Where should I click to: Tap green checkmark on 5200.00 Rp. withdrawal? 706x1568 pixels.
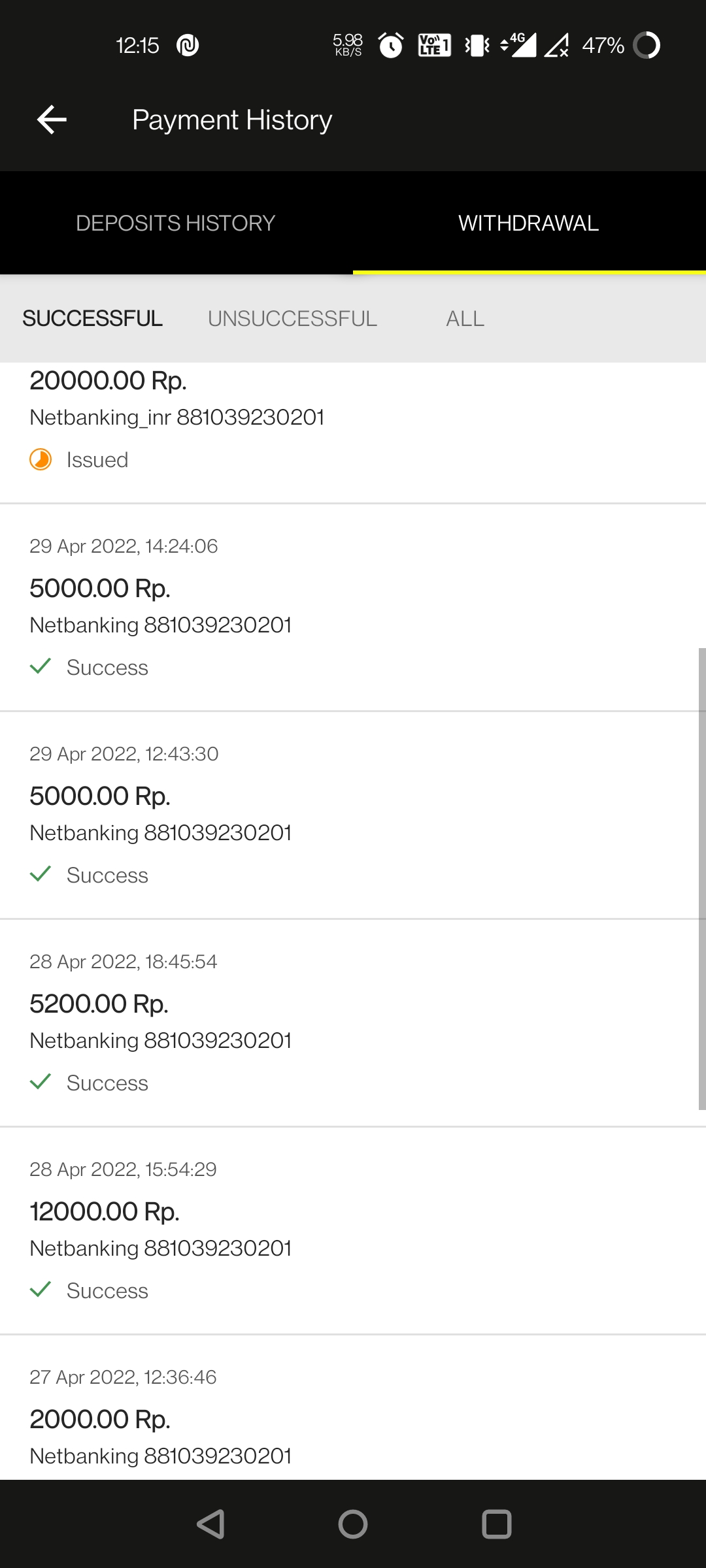(41, 1082)
